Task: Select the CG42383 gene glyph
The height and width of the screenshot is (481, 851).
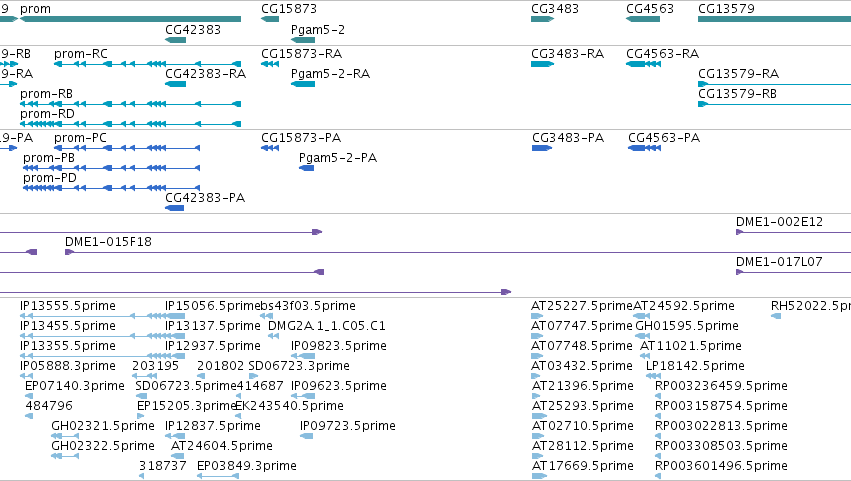Action: (x=175, y=40)
